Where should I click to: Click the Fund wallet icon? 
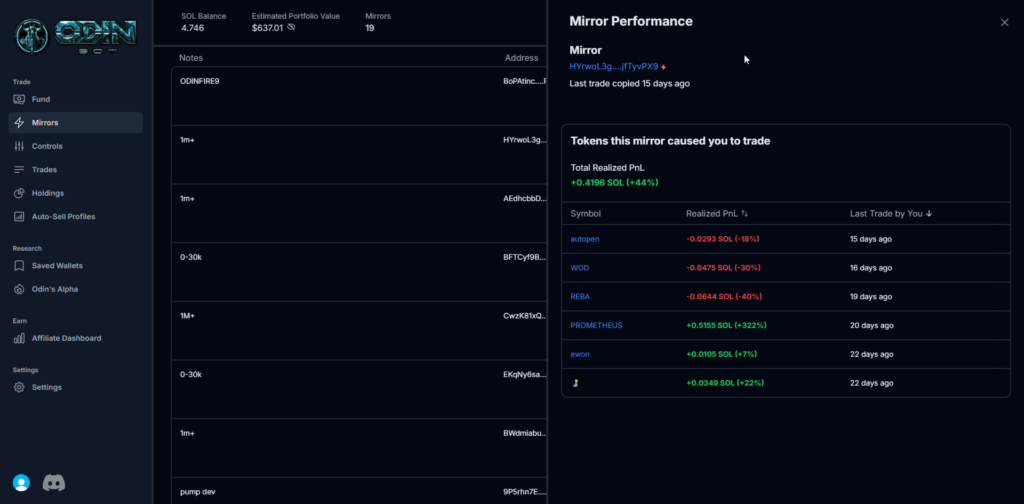click(20, 99)
